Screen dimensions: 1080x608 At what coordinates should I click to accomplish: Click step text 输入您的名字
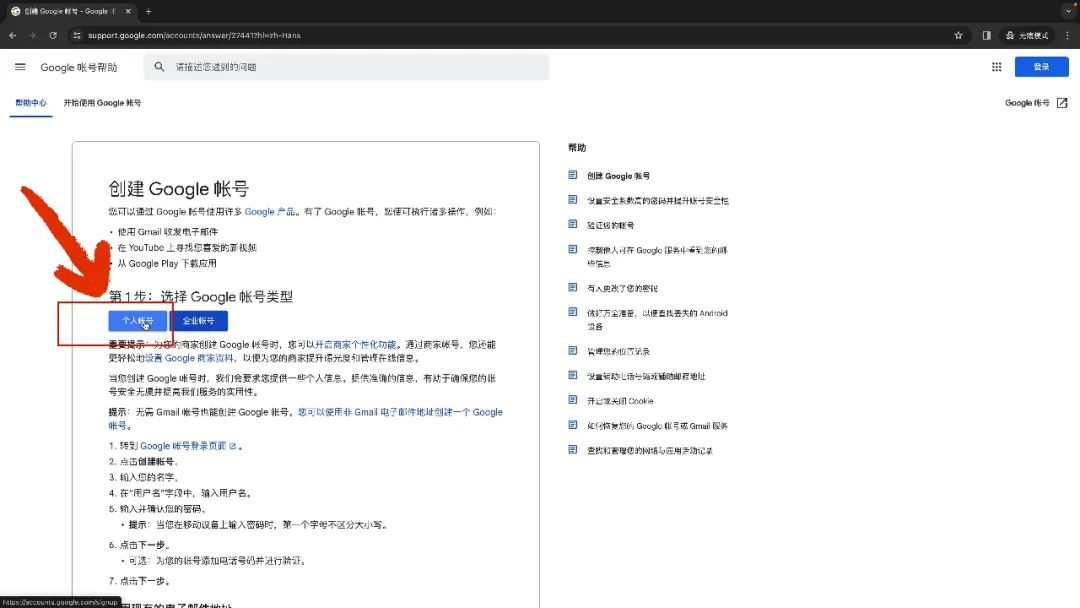point(147,477)
